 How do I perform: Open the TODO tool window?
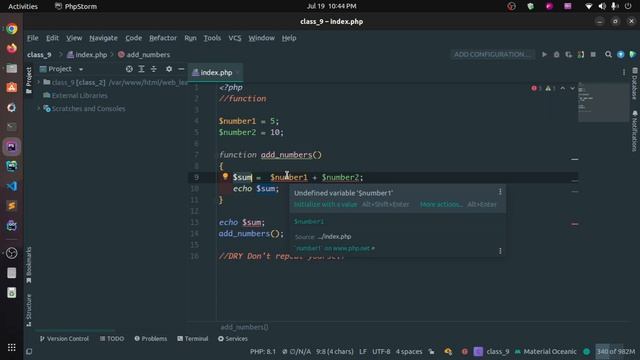112,339
